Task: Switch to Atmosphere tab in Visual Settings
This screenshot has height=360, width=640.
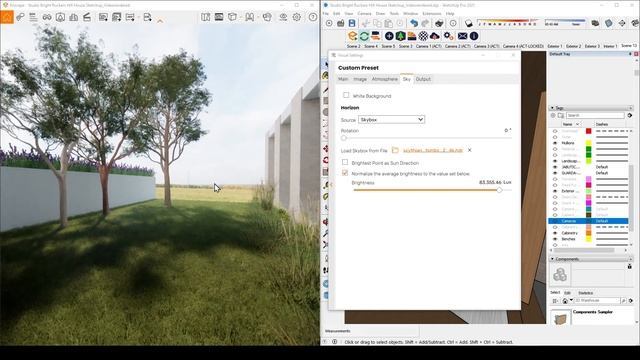Action: [x=384, y=79]
